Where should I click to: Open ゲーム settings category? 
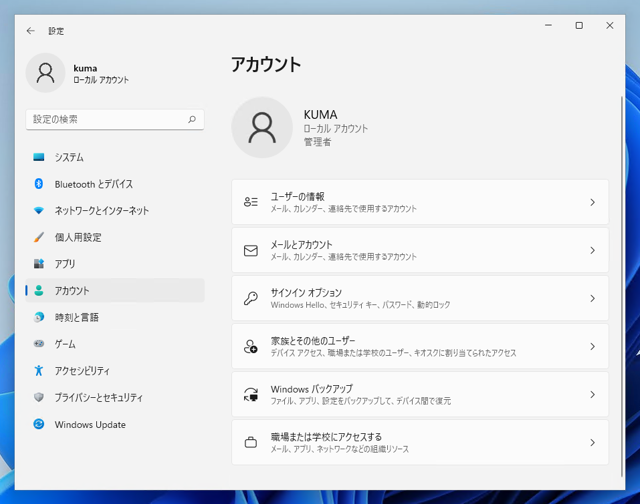click(x=115, y=344)
